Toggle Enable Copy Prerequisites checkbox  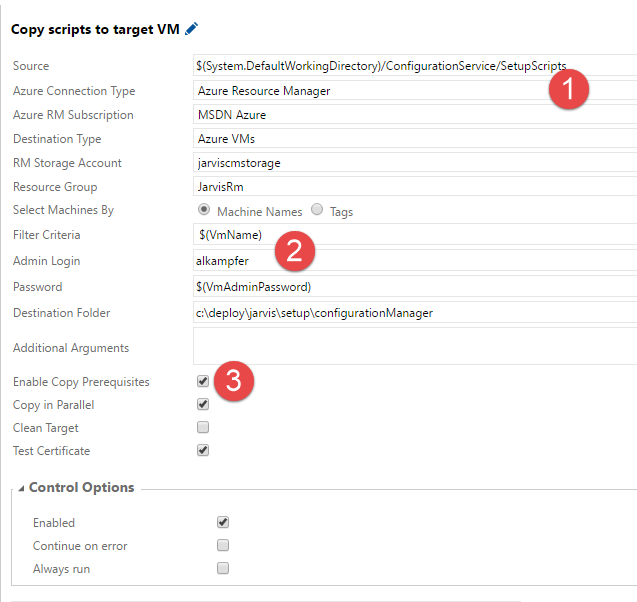[203, 382]
